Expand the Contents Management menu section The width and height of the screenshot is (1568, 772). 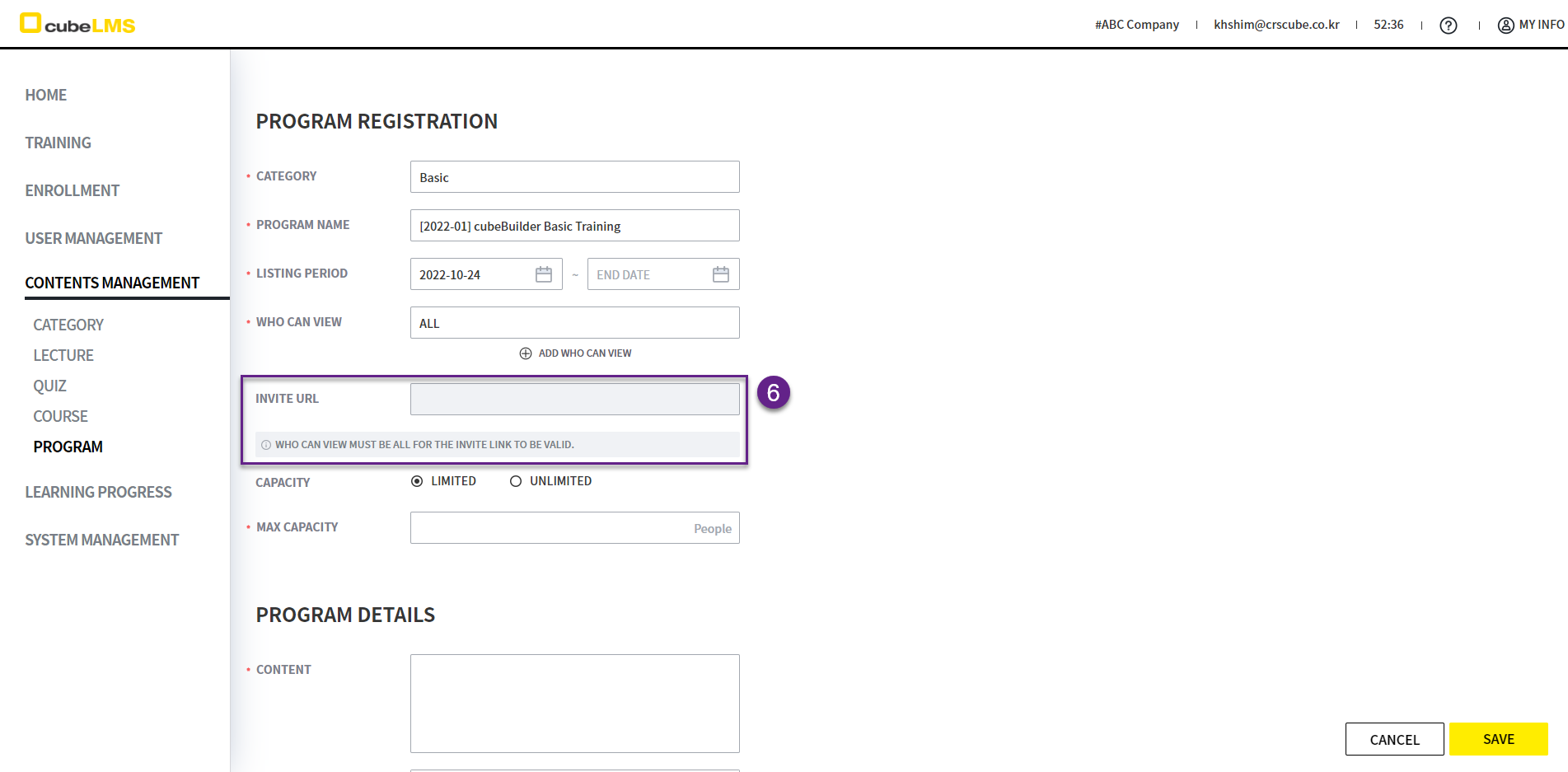tap(112, 283)
